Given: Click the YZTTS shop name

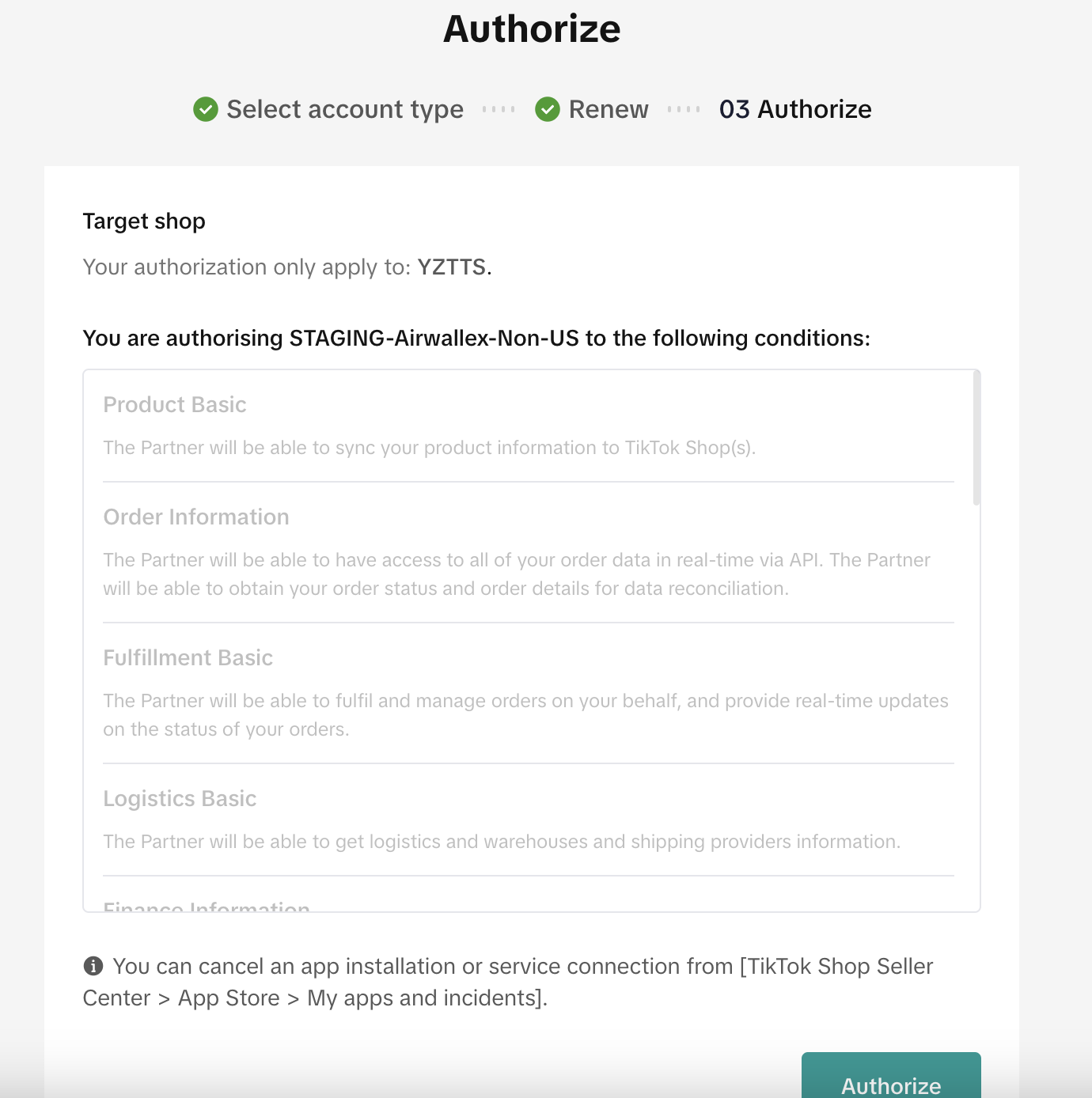Looking at the screenshot, I should pyautogui.click(x=451, y=267).
